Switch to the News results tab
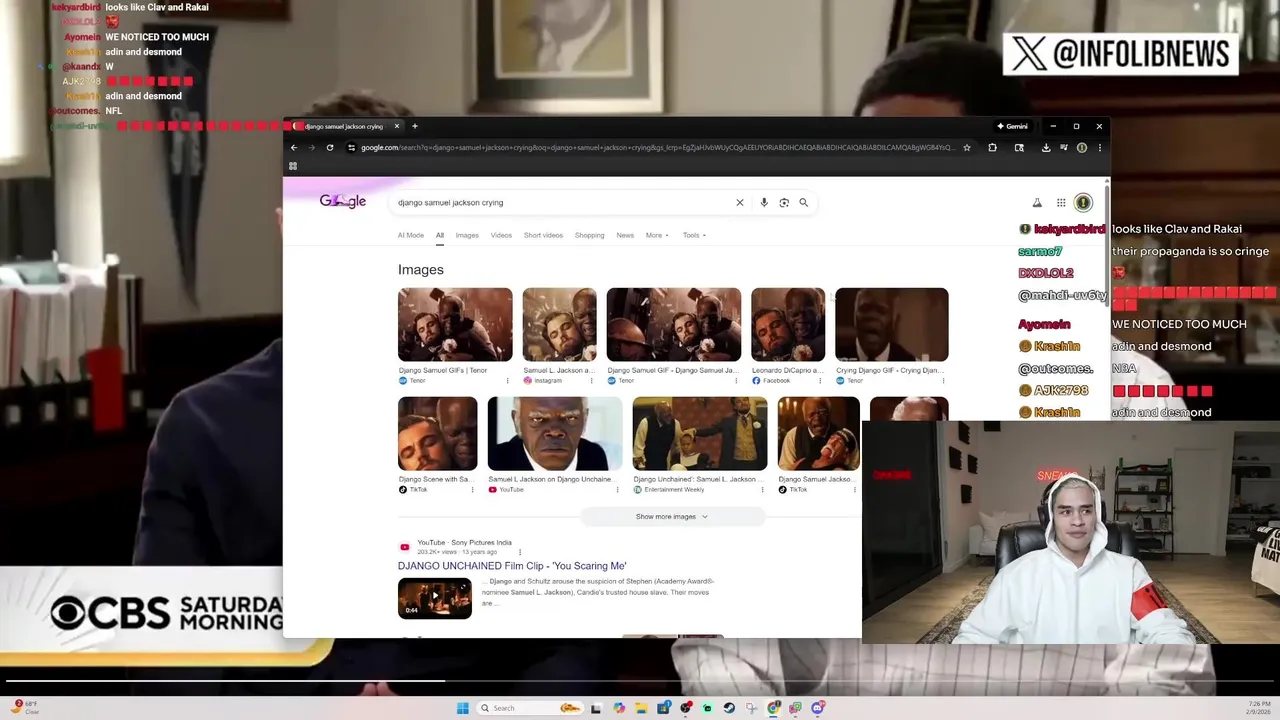 coord(625,235)
